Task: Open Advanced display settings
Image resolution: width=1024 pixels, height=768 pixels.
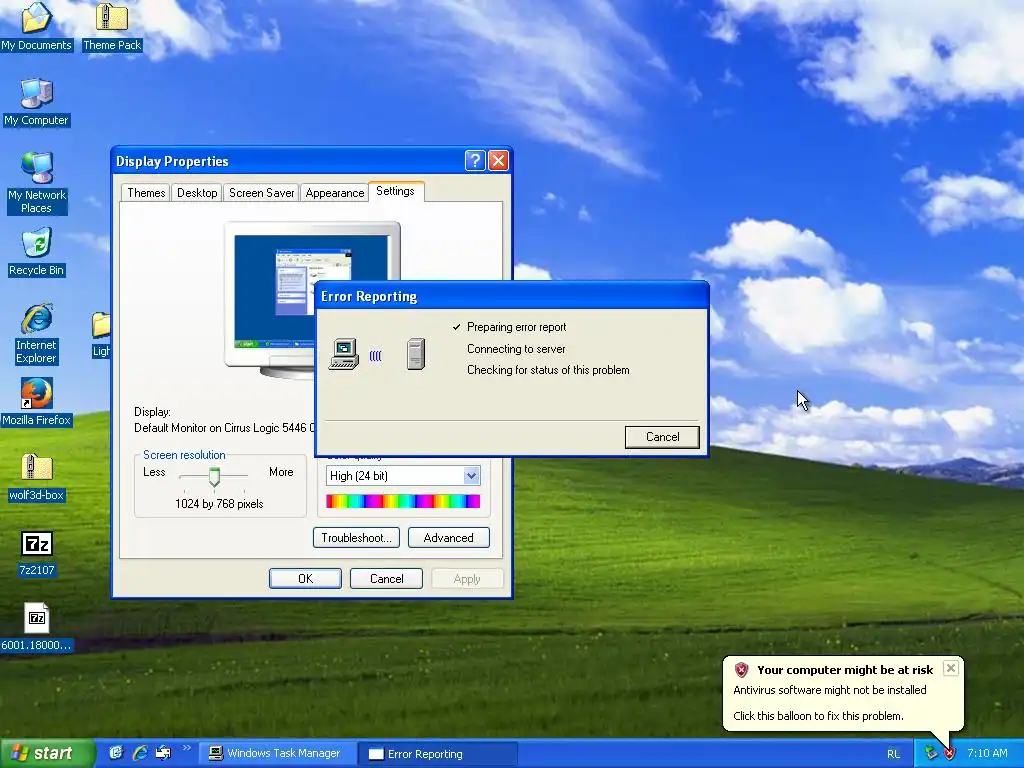Action: [449, 537]
